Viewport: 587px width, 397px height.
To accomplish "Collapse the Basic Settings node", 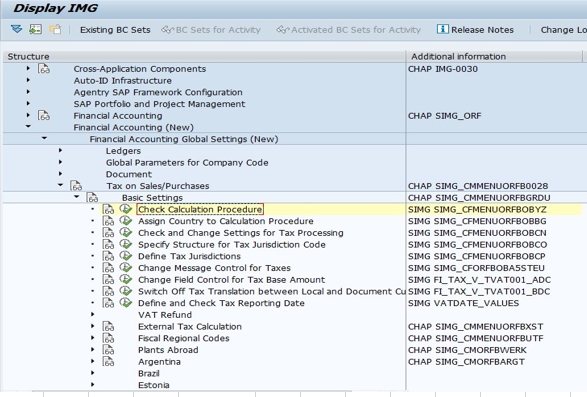I will (x=76, y=197).
